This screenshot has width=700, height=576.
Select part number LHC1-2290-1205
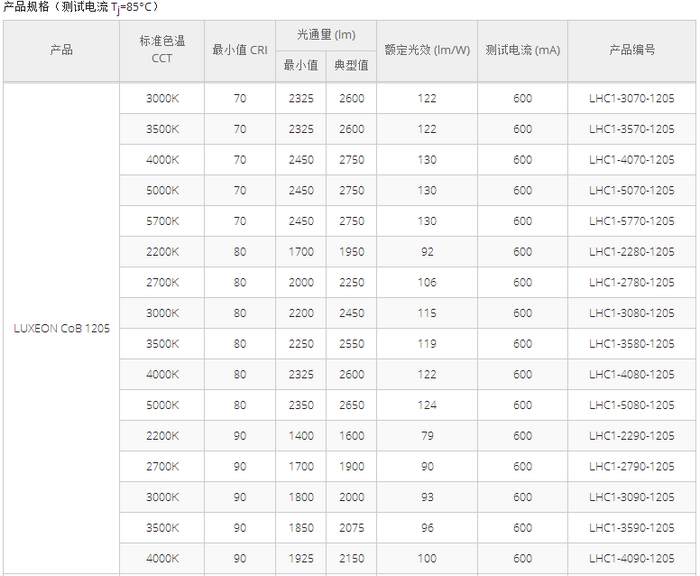point(632,436)
